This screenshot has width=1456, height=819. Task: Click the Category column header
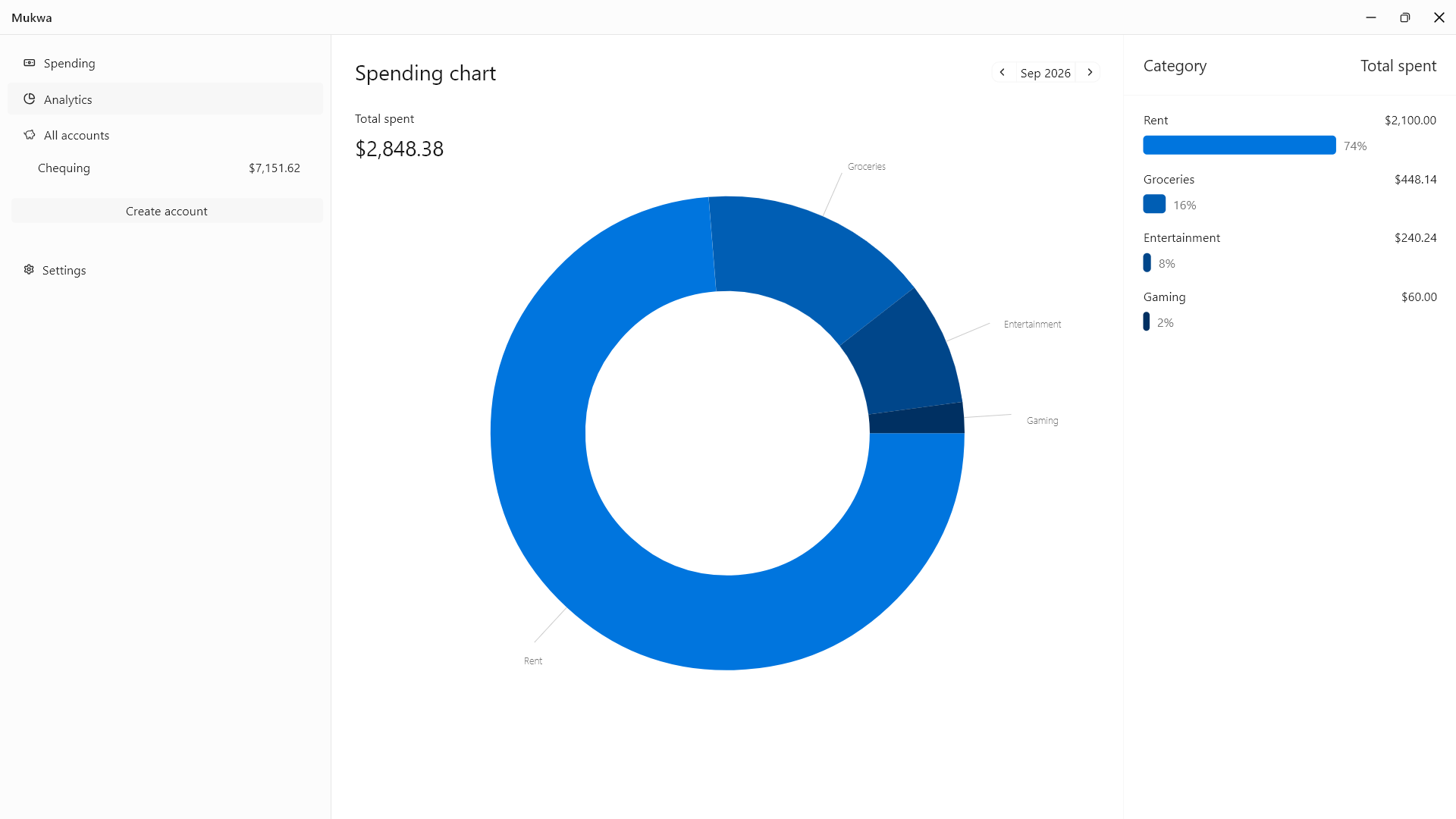1175,66
